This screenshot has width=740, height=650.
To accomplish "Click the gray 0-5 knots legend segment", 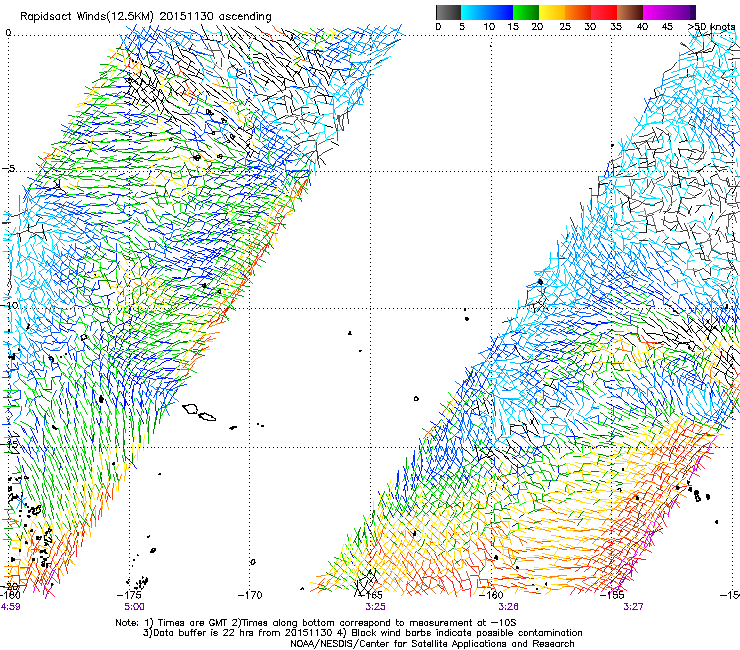I will tap(448, 12).
